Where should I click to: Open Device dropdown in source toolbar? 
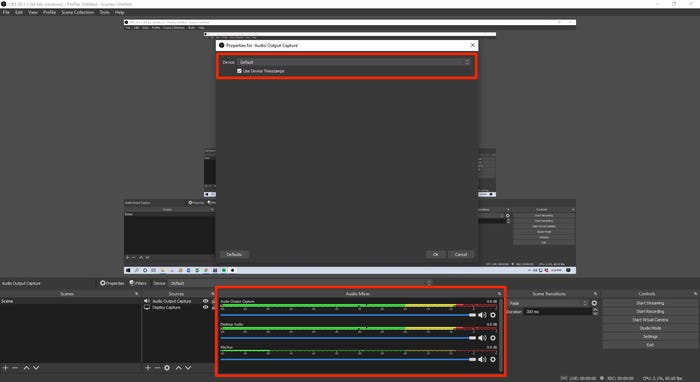coord(300,283)
